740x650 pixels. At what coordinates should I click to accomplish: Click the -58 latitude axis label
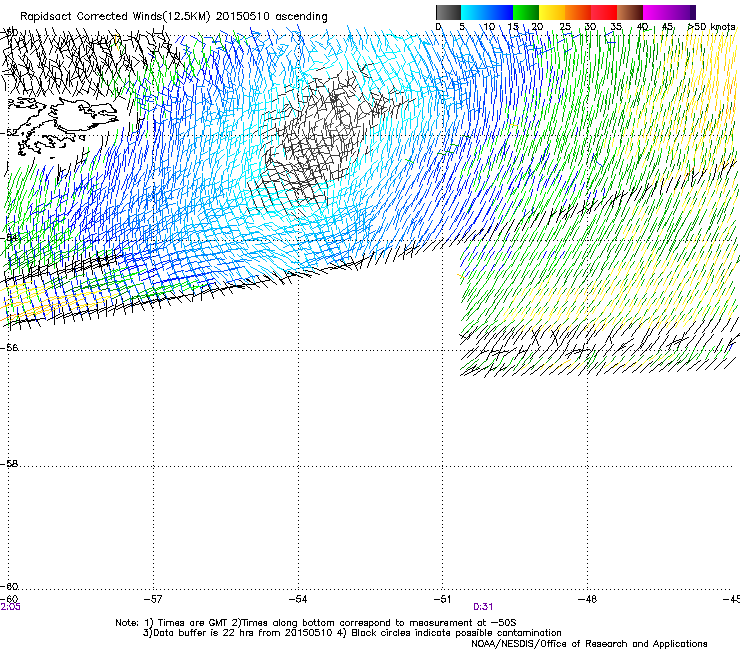click(x=9, y=464)
